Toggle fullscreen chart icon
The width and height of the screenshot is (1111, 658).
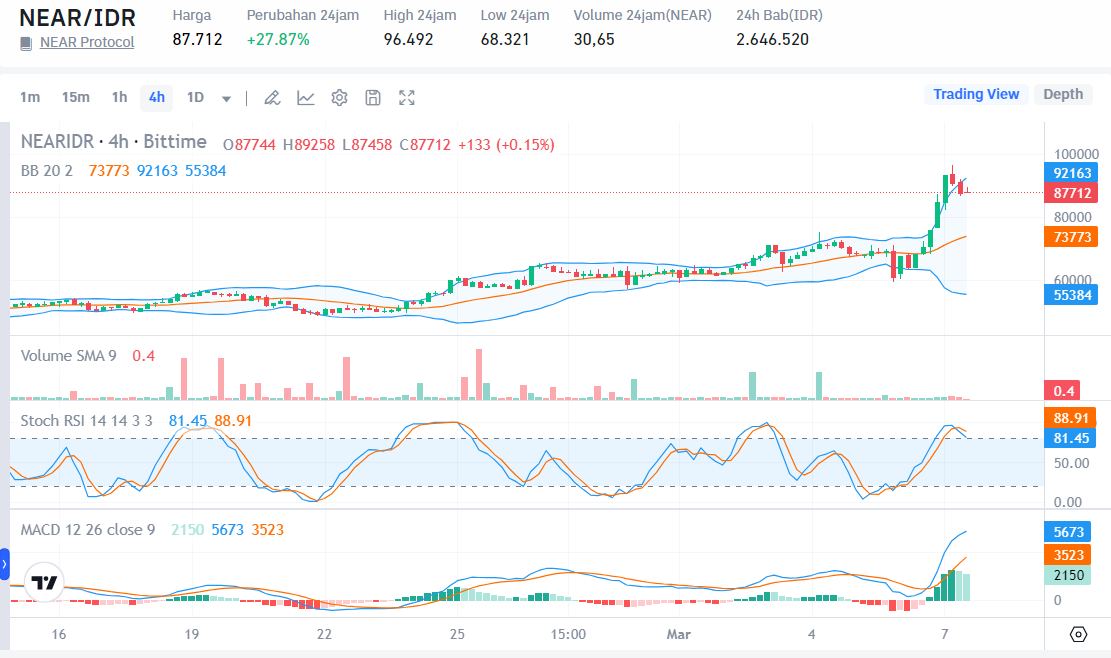tap(407, 98)
